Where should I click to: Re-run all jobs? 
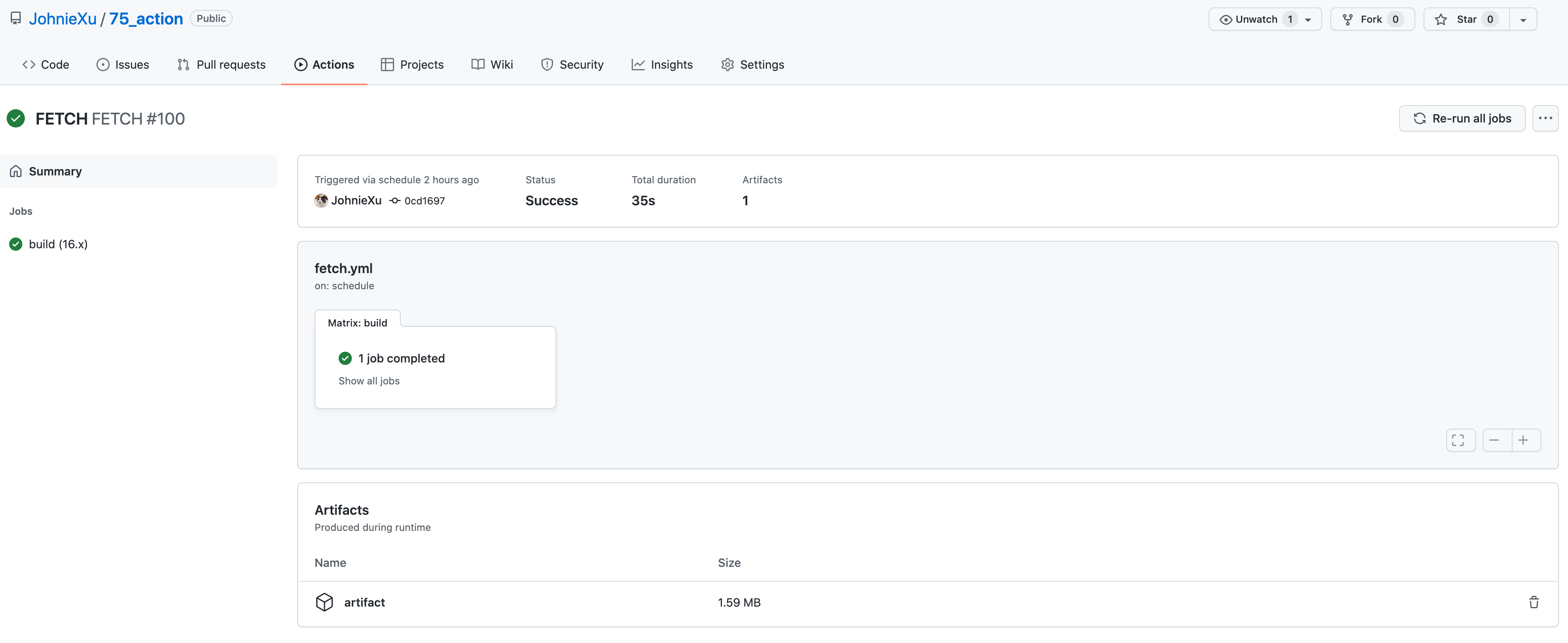pos(1462,118)
